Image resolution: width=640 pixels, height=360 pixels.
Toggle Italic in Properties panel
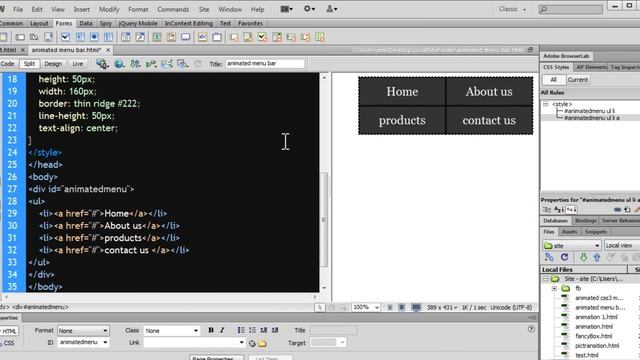pos(222,330)
